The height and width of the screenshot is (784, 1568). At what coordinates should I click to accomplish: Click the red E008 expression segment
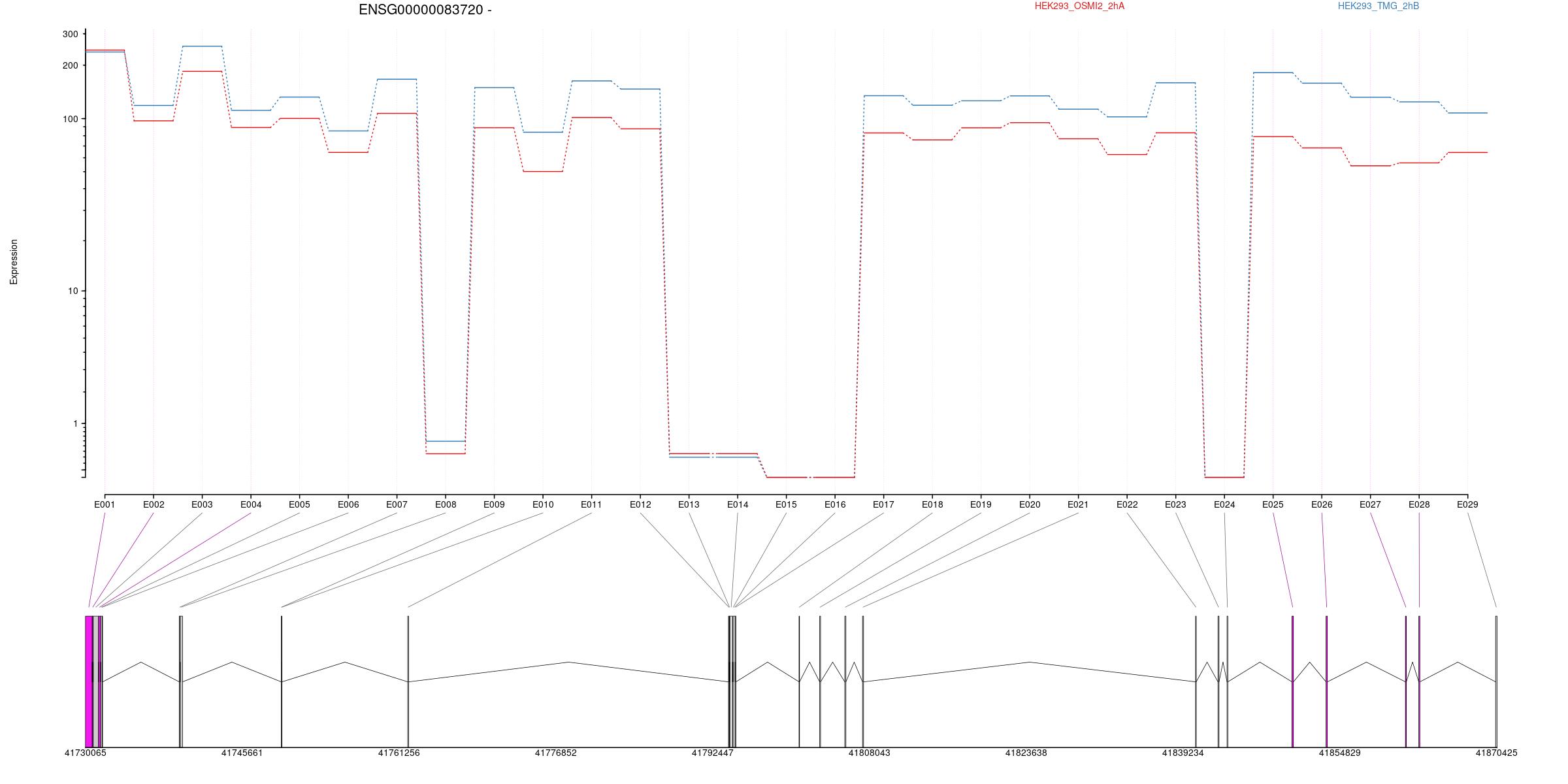click(x=446, y=453)
